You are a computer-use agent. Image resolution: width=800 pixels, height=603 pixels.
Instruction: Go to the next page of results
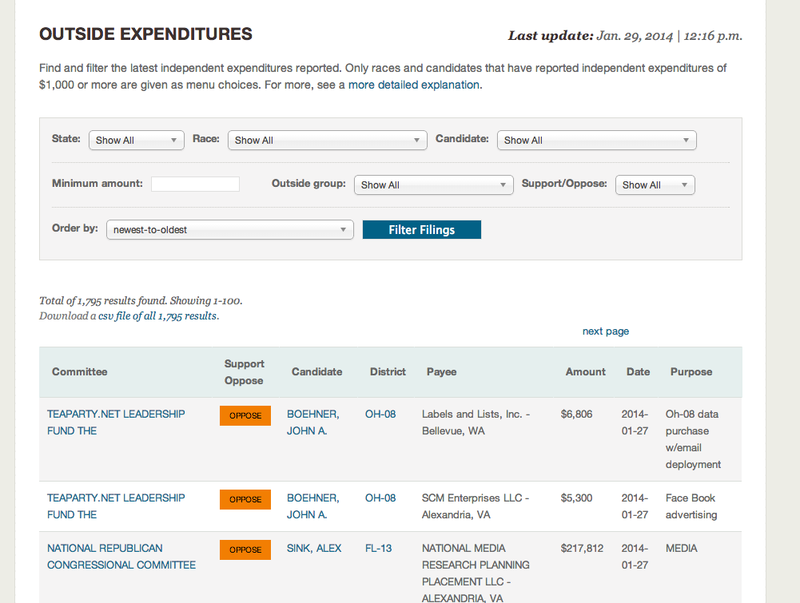[x=605, y=331]
